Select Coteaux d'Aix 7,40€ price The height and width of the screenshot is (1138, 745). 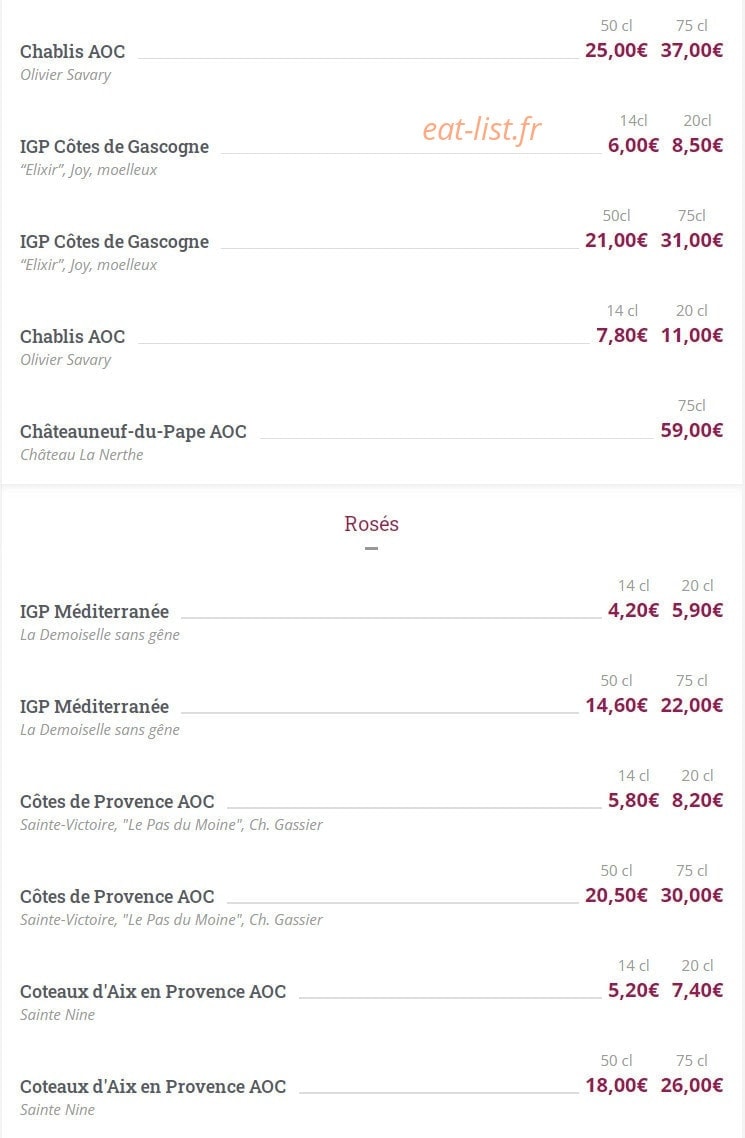(697, 991)
